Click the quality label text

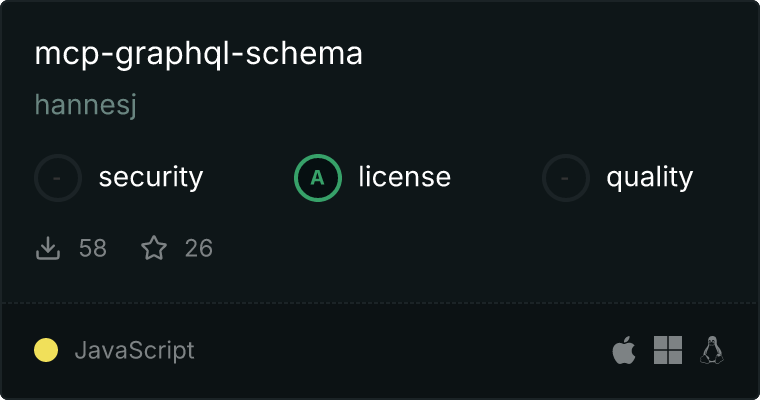[x=649, y=177]
